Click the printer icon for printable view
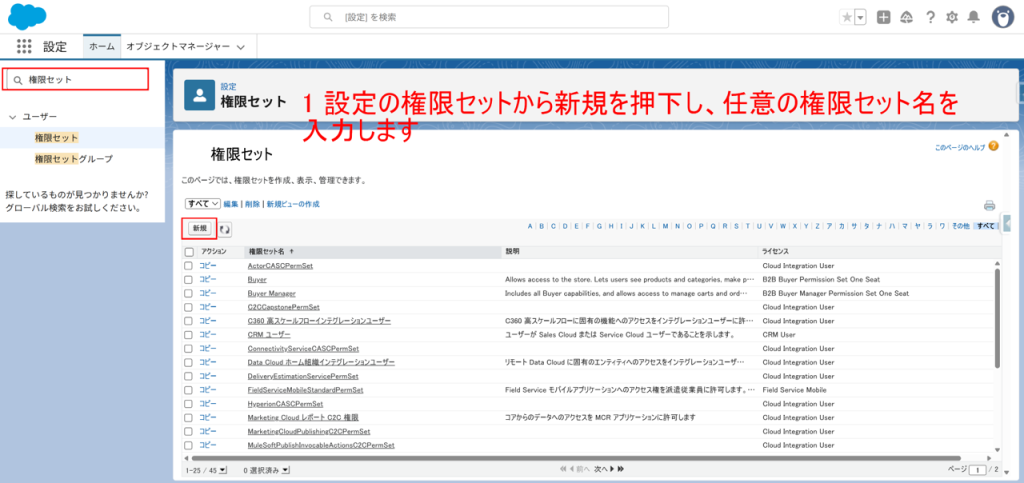Screen dimensions: 1024x483 click(x=989, y=205)
